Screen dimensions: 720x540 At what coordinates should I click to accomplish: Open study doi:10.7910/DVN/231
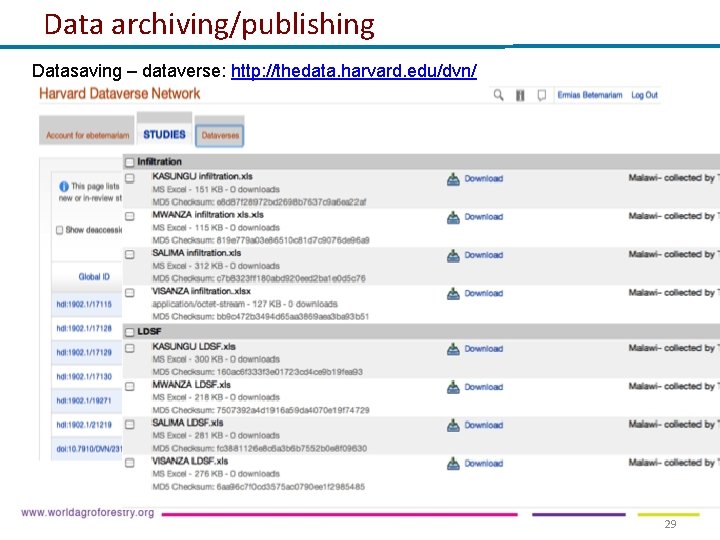click(89, 449)
